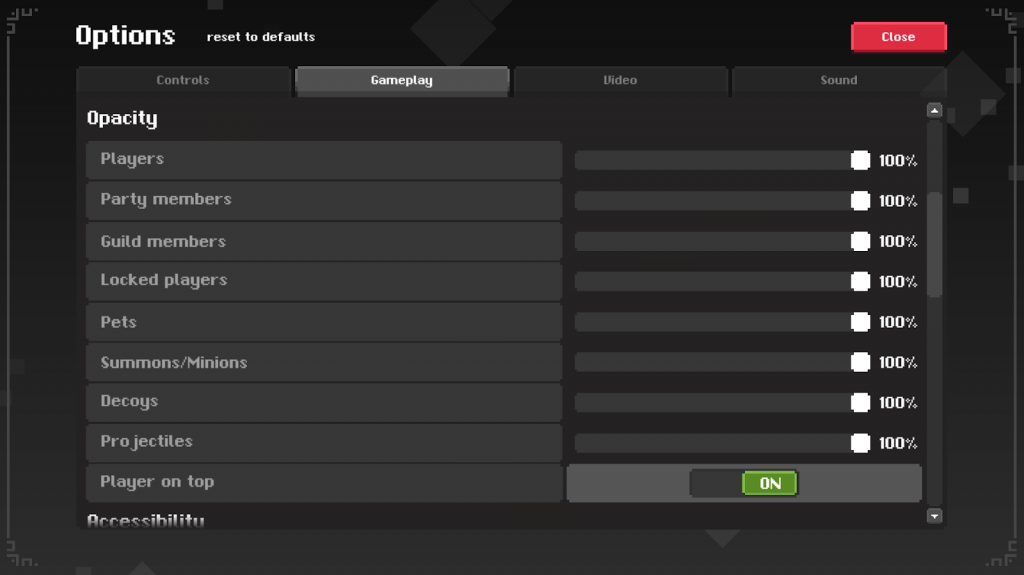
Task: Click the Players opacity slider handle
Action: click(x=860, y=161)
